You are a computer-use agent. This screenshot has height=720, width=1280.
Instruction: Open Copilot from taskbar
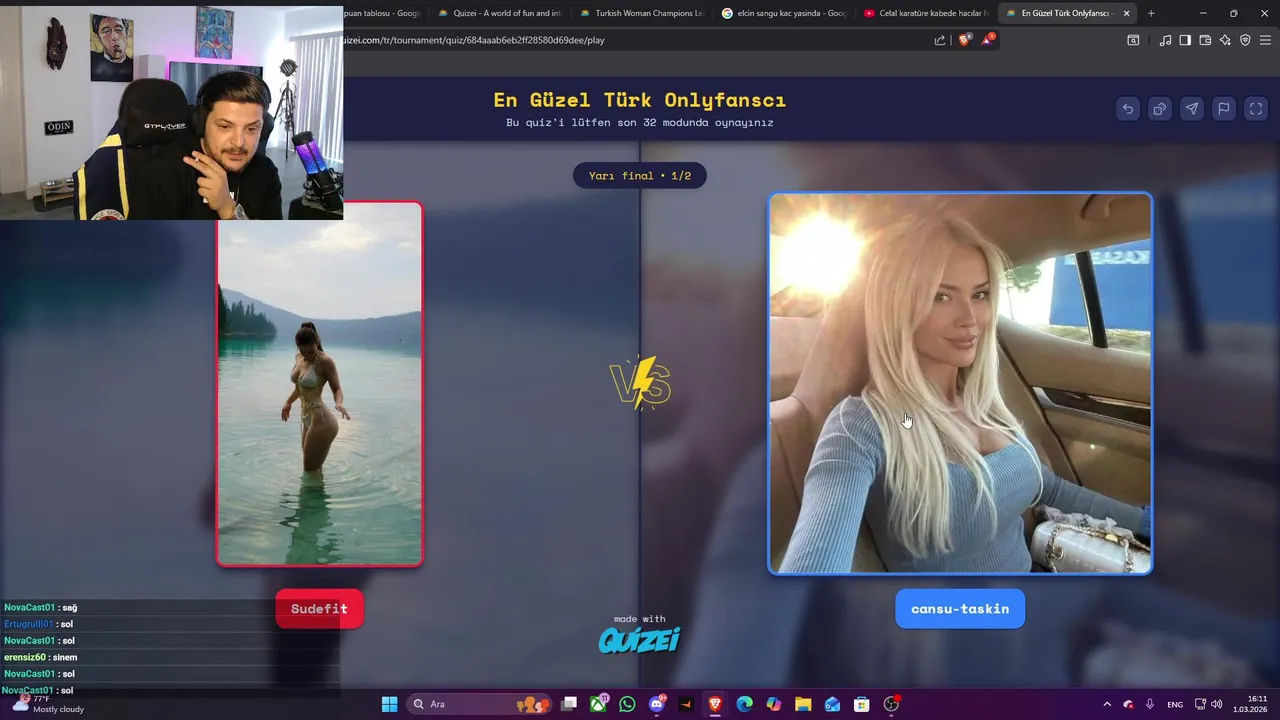(774, 704)
